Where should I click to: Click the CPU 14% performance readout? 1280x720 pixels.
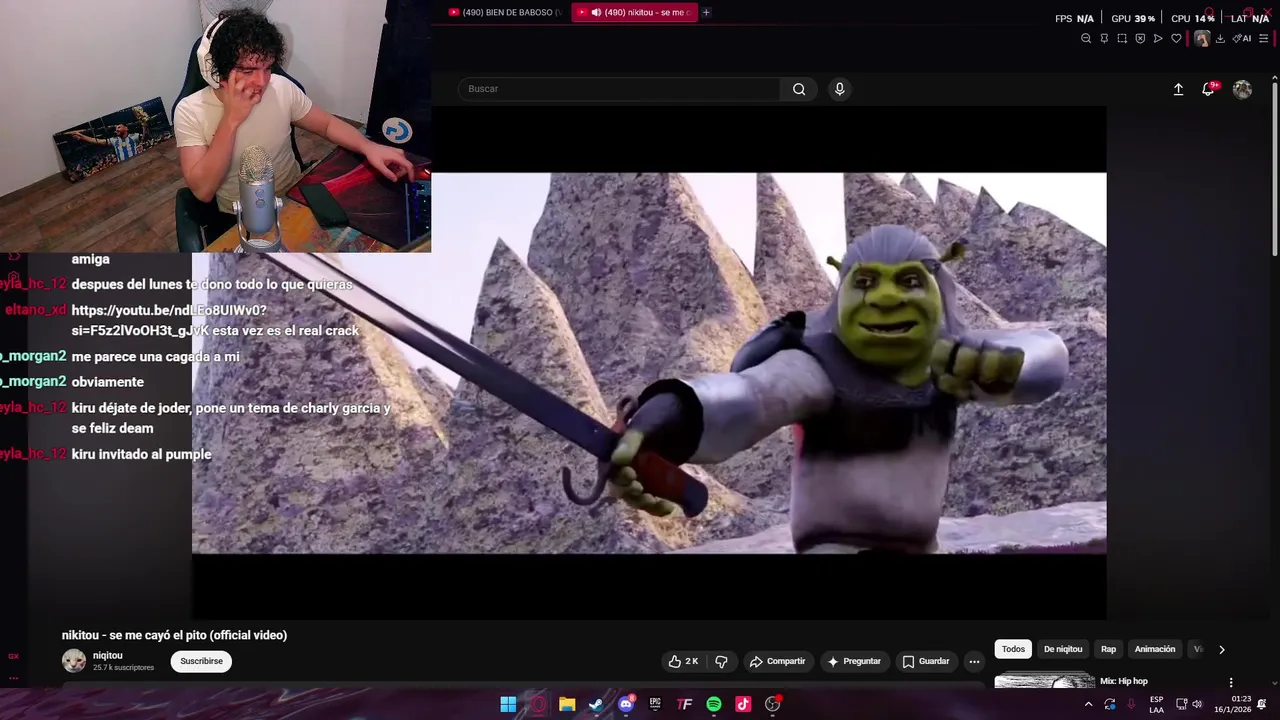pyautogui.click(x=1193, y=18)
